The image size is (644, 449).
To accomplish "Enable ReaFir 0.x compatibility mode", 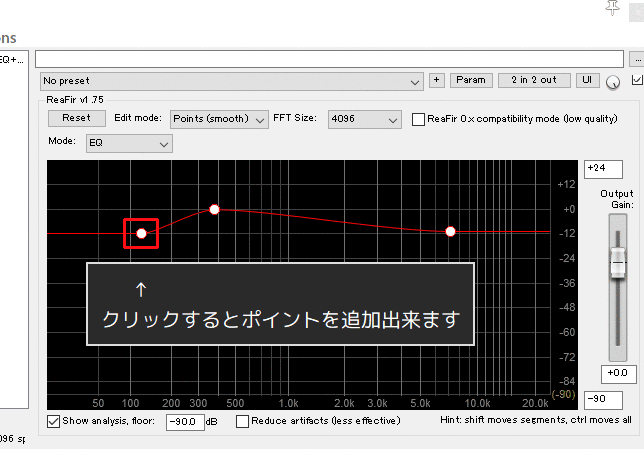I will tap(419, 119).
